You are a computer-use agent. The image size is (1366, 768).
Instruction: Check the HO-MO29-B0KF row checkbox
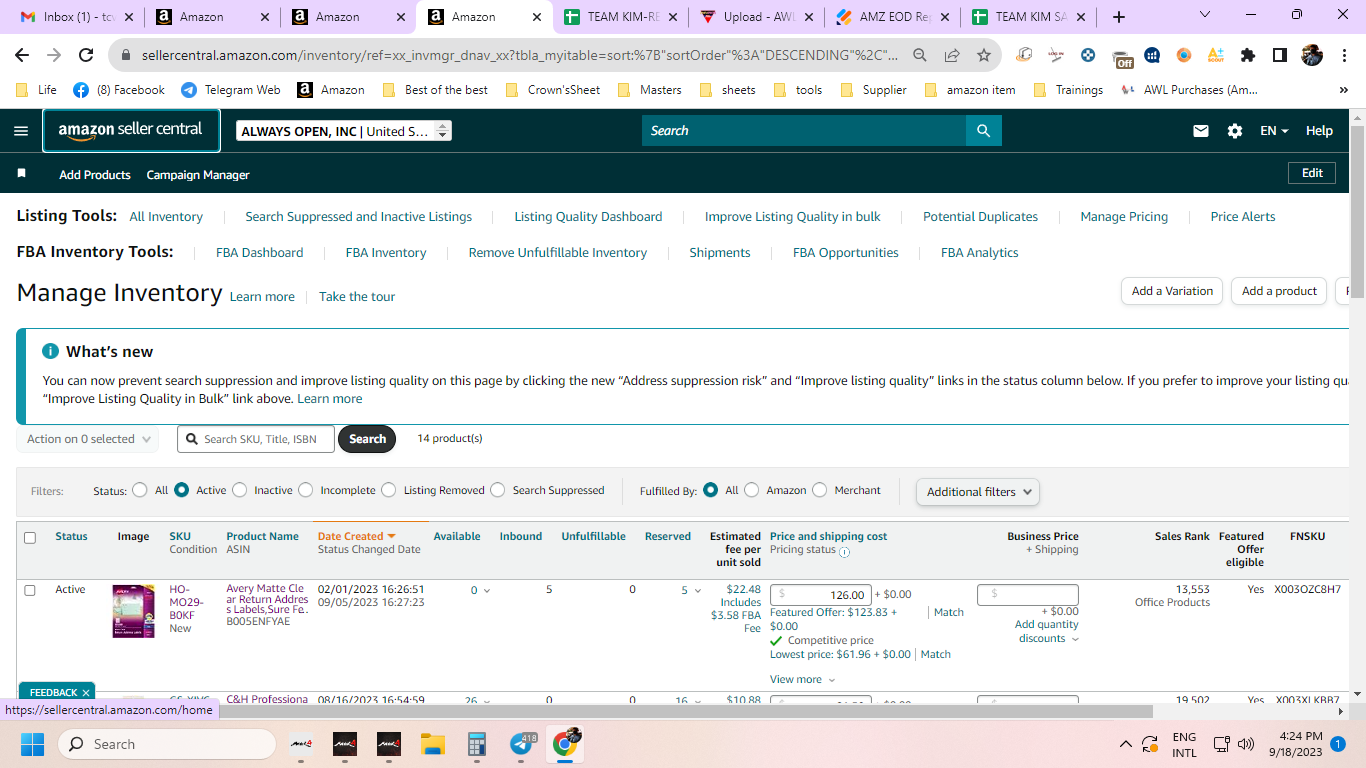[30, 590]
